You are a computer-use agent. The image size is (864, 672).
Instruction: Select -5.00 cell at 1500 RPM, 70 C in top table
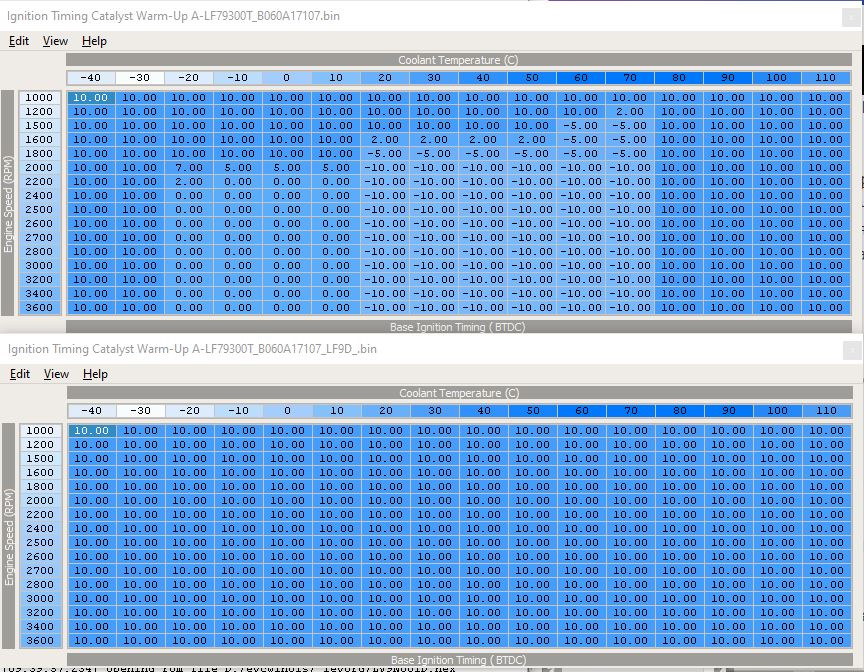click(x=629, y=126)
